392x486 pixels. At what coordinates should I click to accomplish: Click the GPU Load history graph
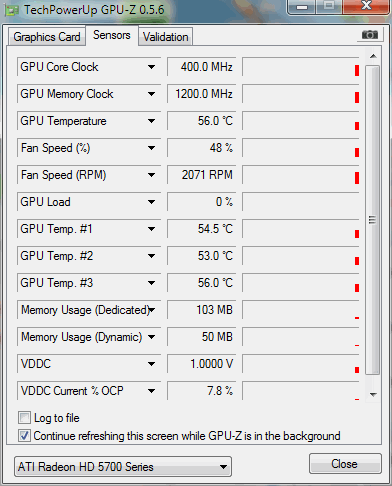pos(301,202)
